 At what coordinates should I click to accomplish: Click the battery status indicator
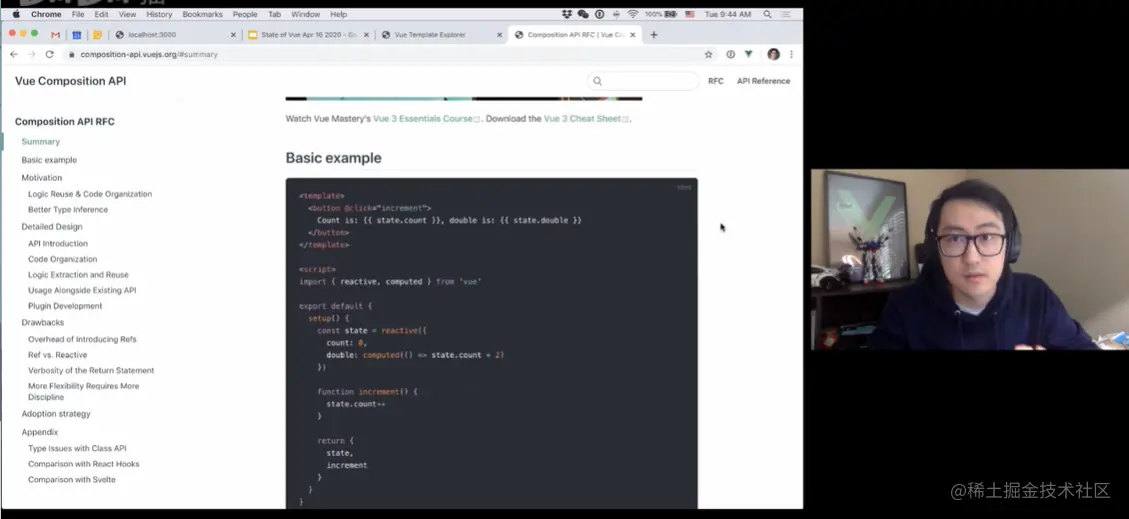click(x=661, y=14)
